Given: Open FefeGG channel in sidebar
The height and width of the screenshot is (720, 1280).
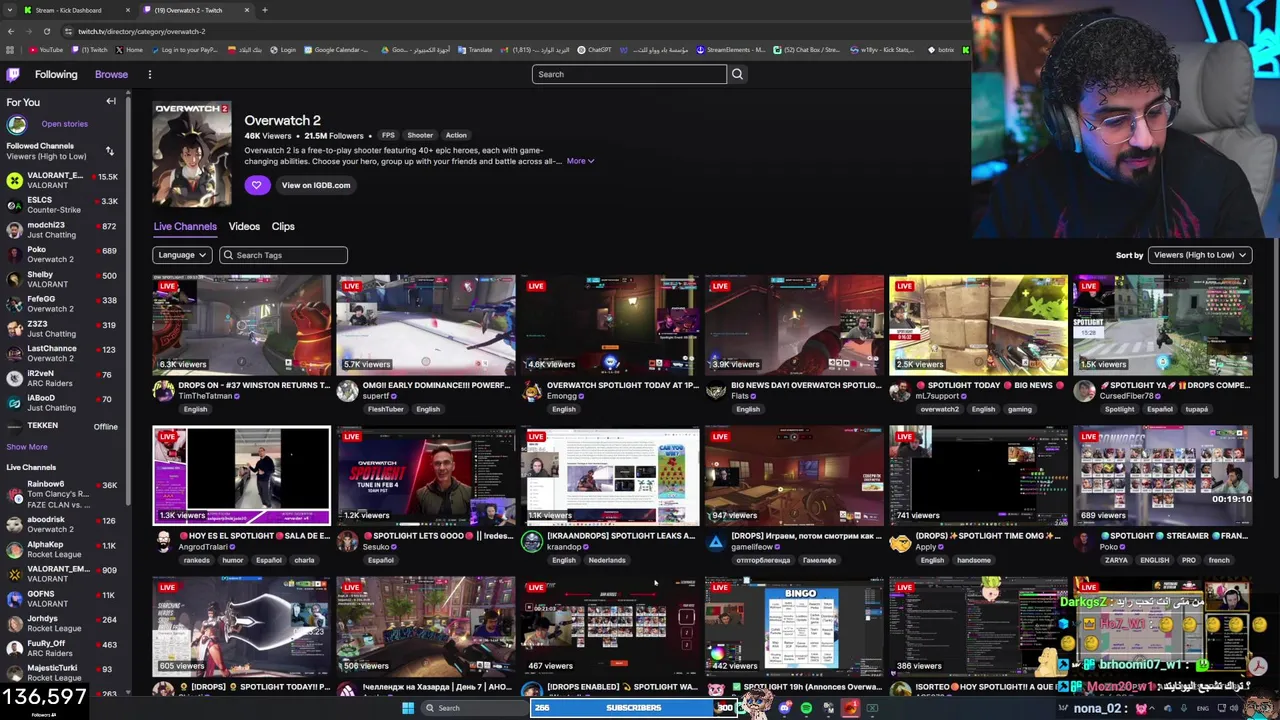Looking at the screenshot, I should 62,304.
